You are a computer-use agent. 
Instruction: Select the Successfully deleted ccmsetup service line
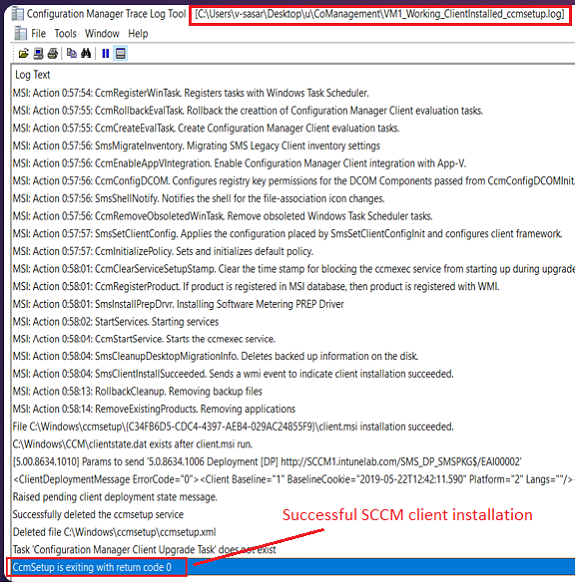tap(293, 514)
